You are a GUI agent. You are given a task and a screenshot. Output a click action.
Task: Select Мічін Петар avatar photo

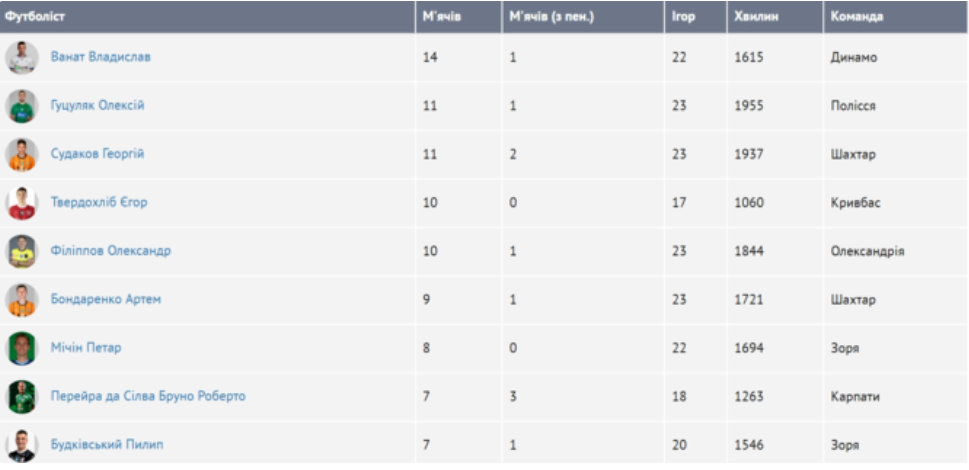point(22,348)
